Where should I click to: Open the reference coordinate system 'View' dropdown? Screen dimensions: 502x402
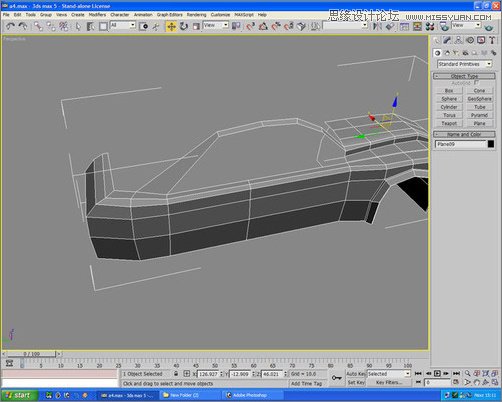[x=216, y=25]
